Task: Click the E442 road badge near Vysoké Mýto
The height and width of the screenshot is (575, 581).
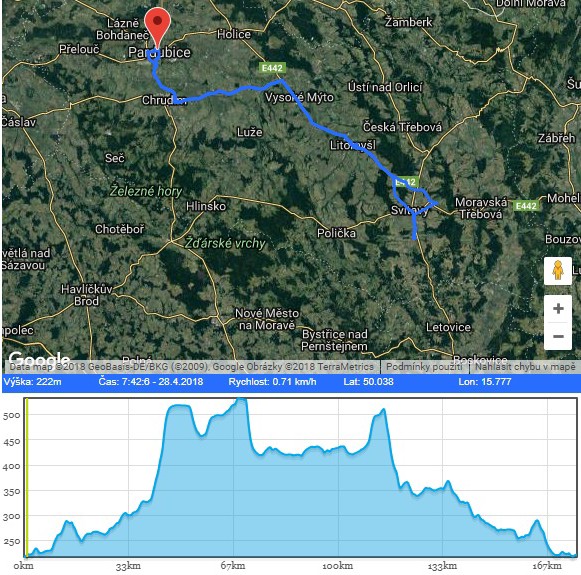Action: coord(272,68)
